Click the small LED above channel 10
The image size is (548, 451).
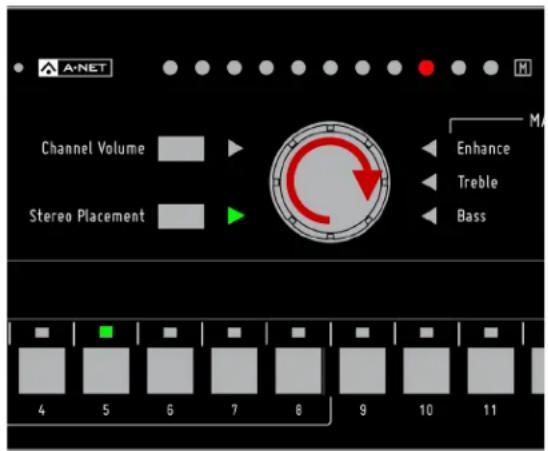[x=426, y=332]
